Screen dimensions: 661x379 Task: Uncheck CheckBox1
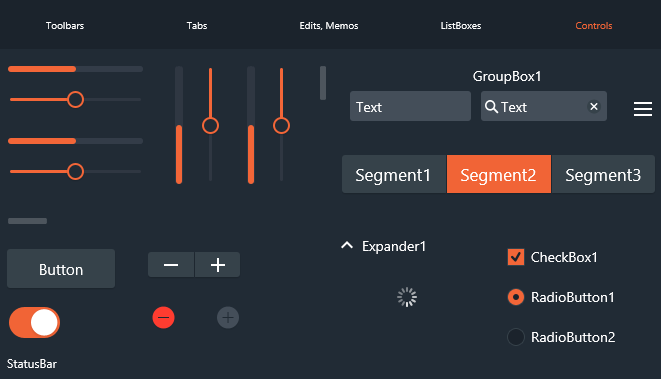(516, 257)
